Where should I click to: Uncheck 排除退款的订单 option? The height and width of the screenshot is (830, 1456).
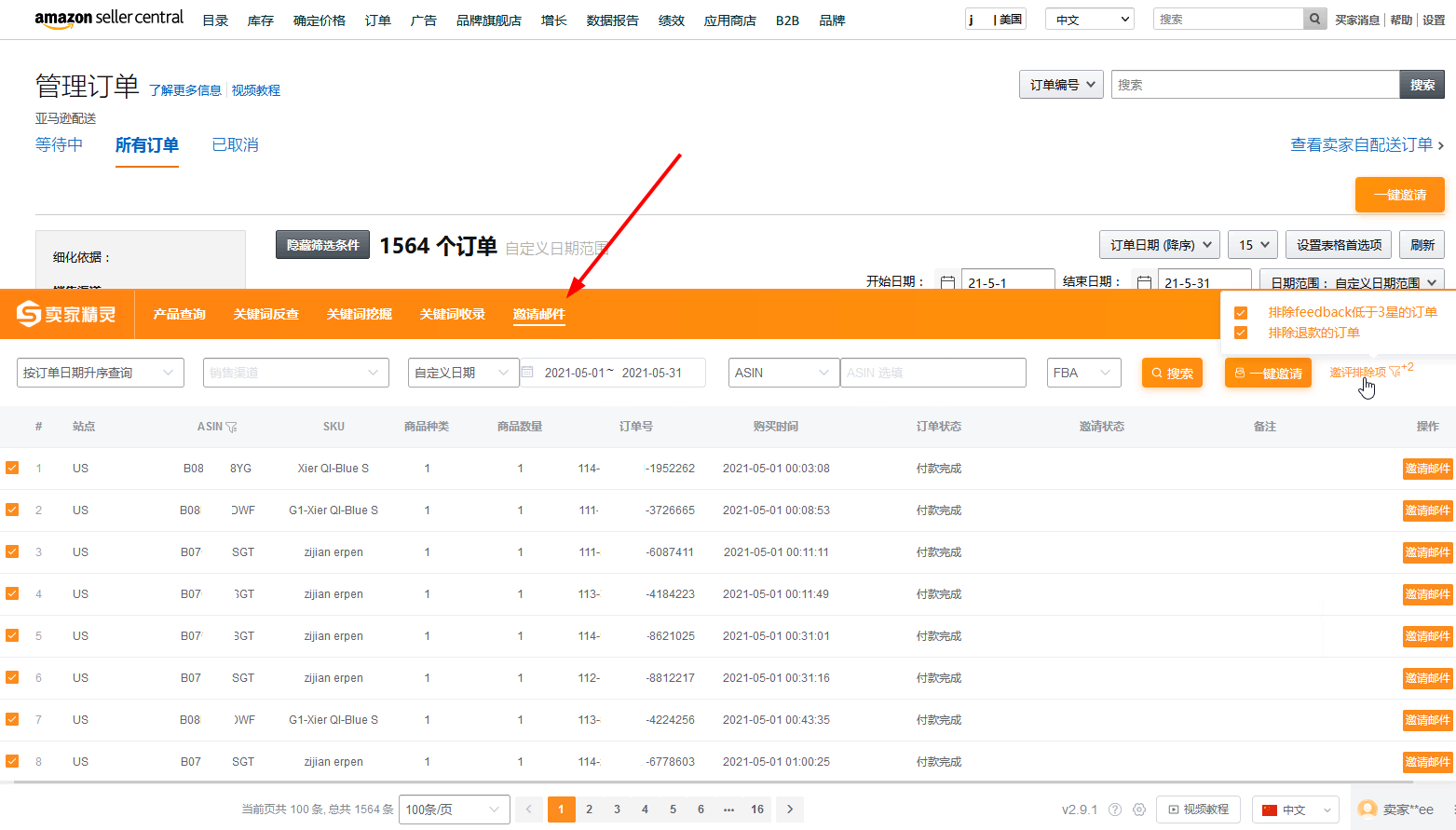click(x=1241, y=333)
